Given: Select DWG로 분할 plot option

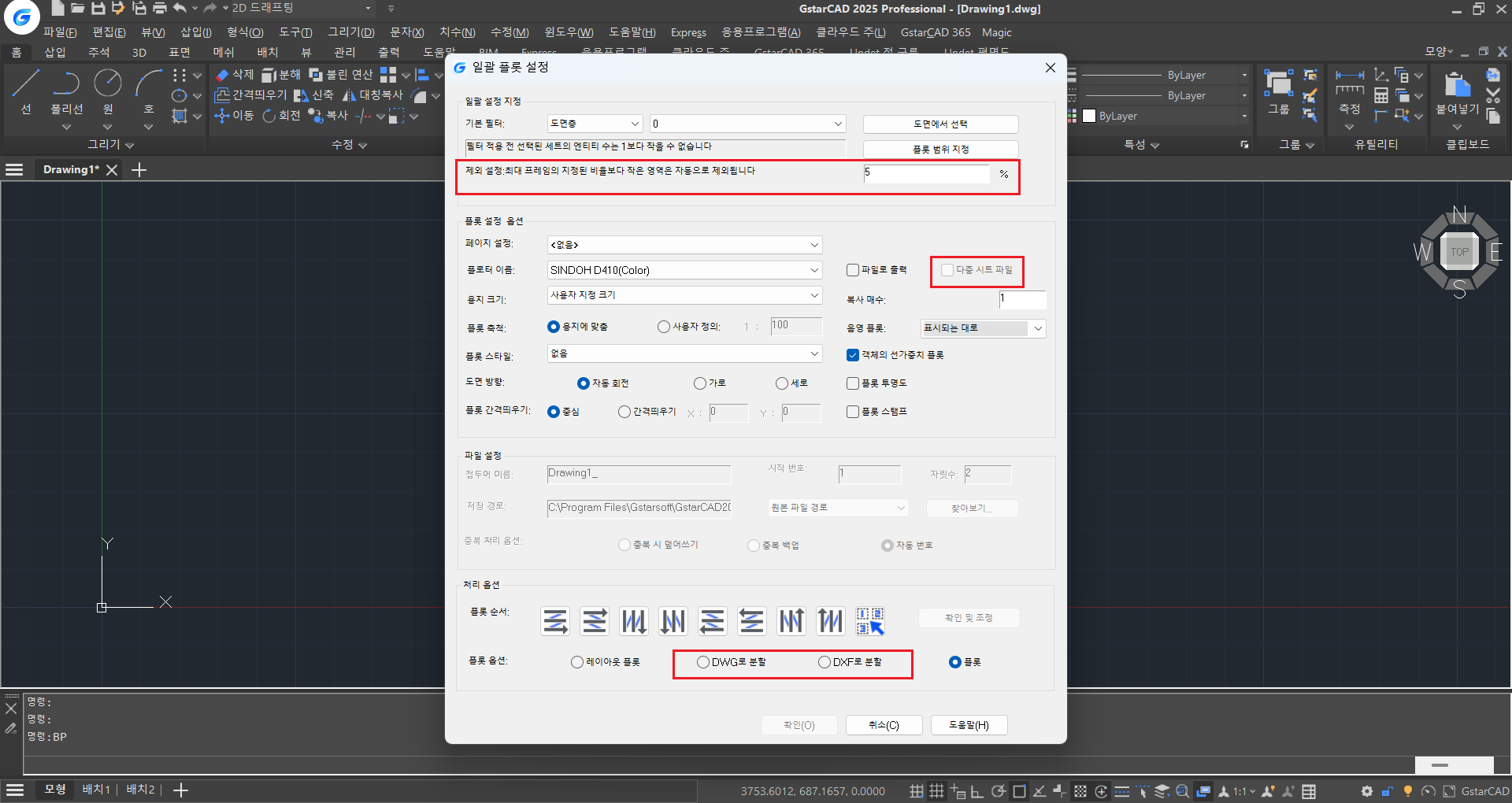Looking at the screenshot, I should 703,662.
